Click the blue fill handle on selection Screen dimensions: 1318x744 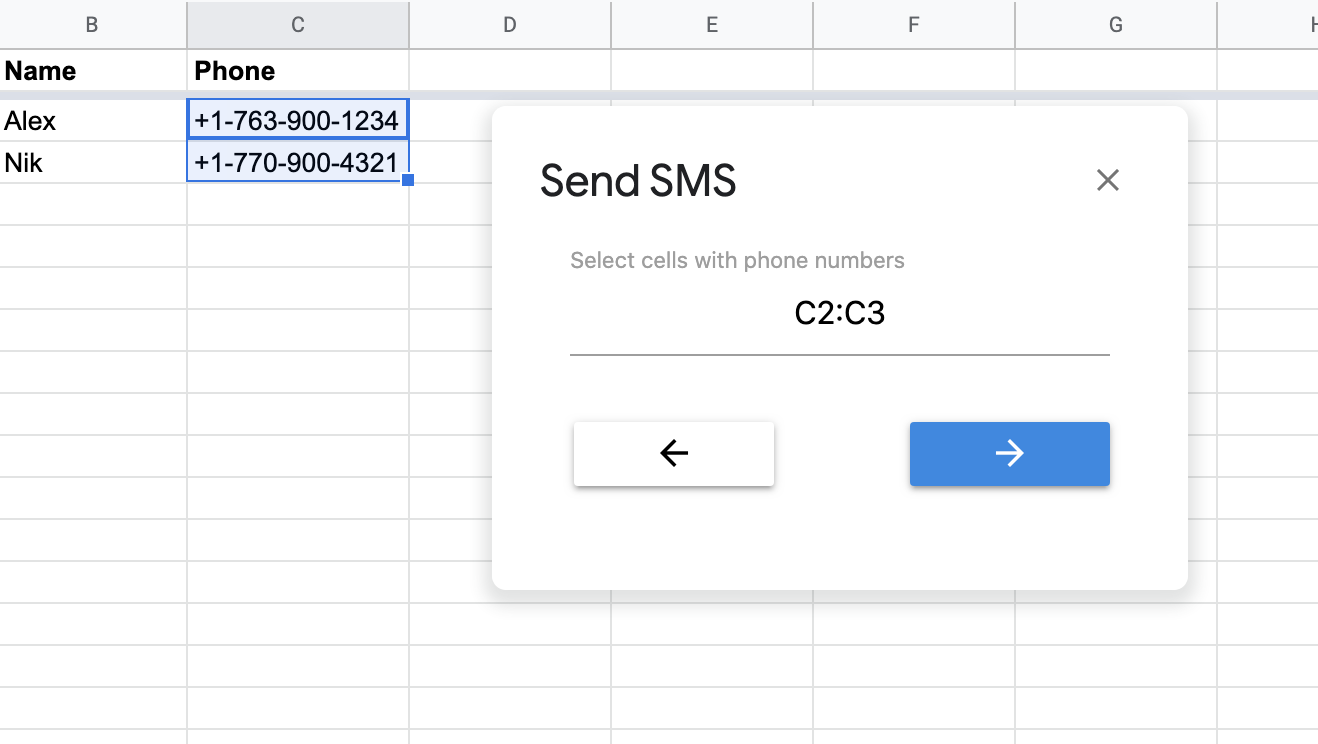[407, 179]
